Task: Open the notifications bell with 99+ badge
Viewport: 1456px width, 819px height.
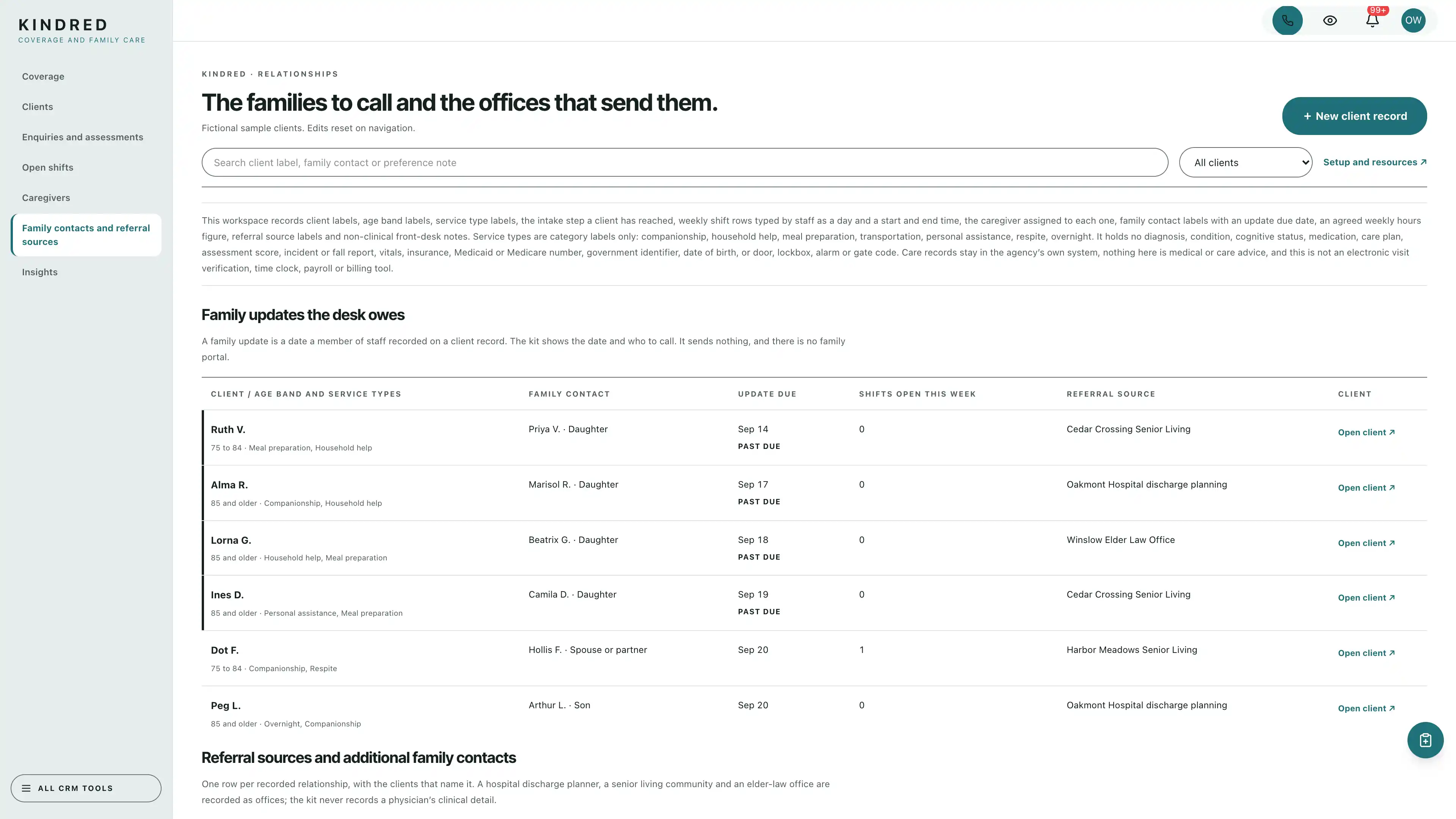Action: tap(1372, 20)
